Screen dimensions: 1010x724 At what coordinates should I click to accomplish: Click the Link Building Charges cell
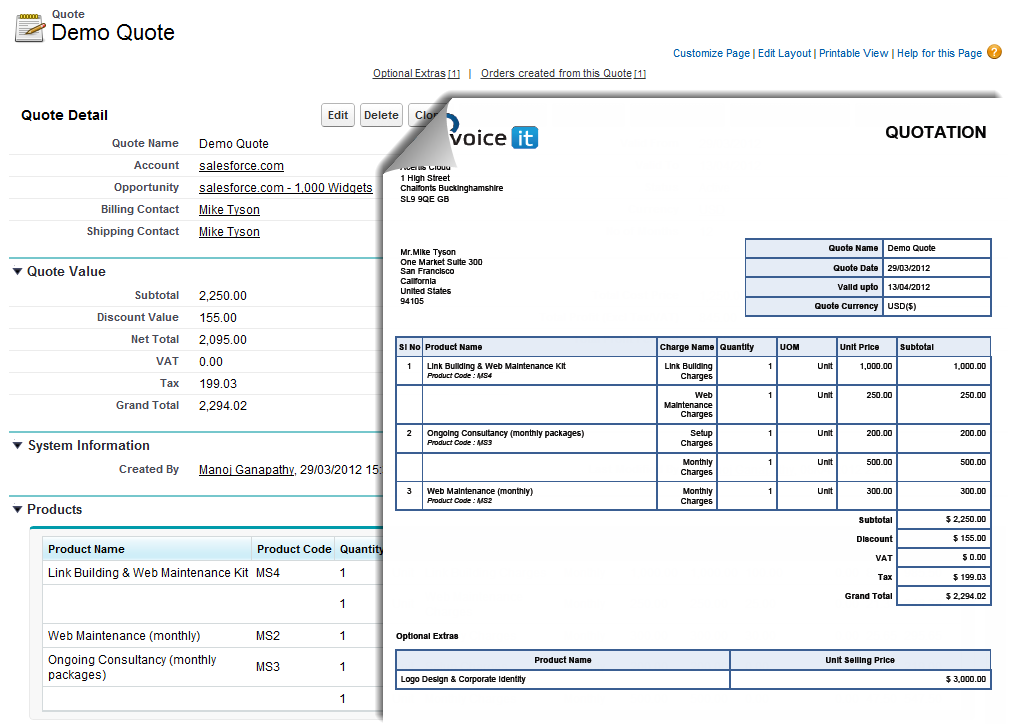coord(687,371)
